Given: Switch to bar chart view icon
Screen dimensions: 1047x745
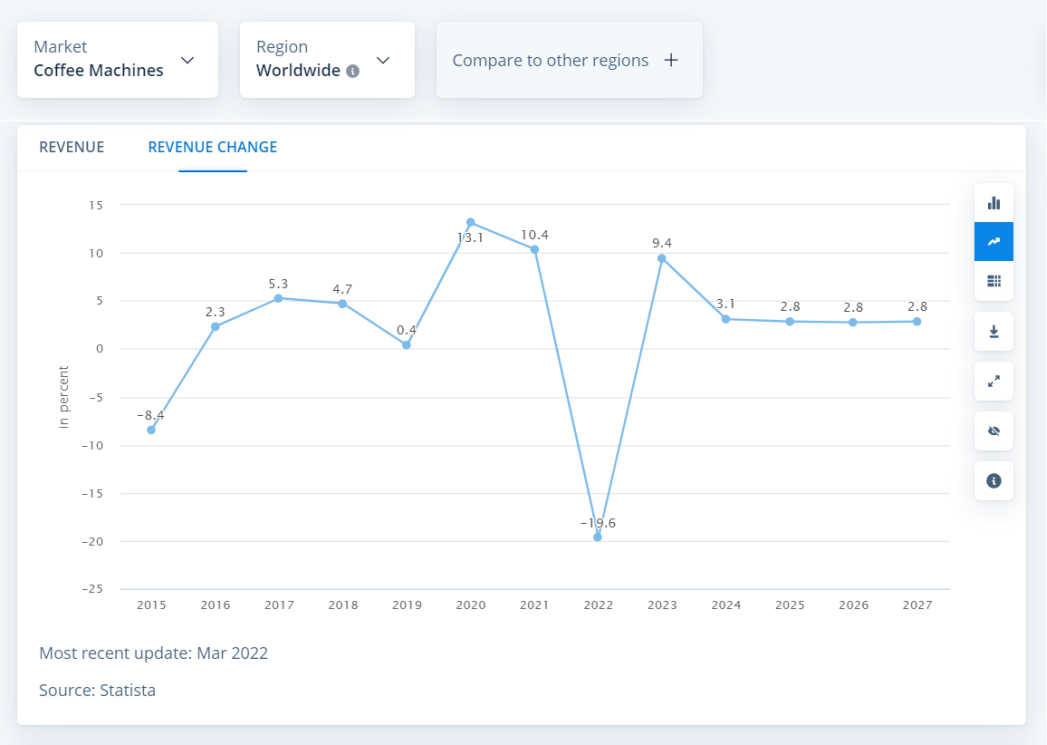Looking at the screenshot, I should (x=993, y=203).
